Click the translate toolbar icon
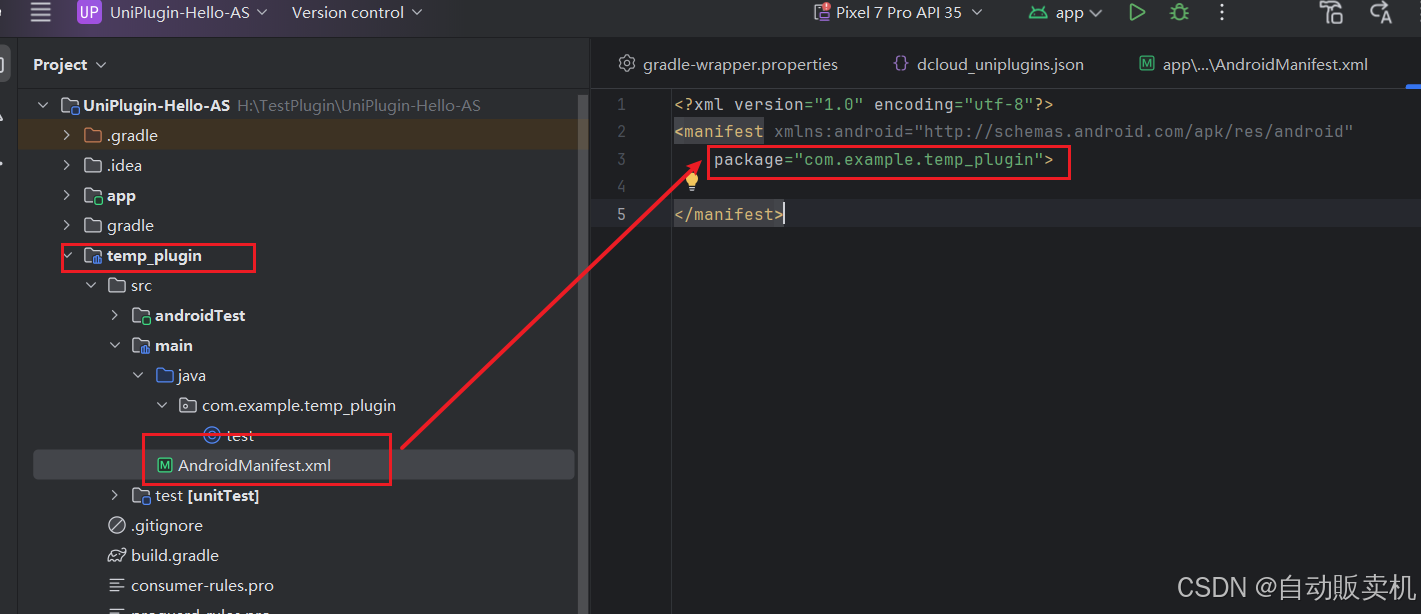Image resolution: width=1421 pixels, height=614 pixels. (x=1381, y=12)
